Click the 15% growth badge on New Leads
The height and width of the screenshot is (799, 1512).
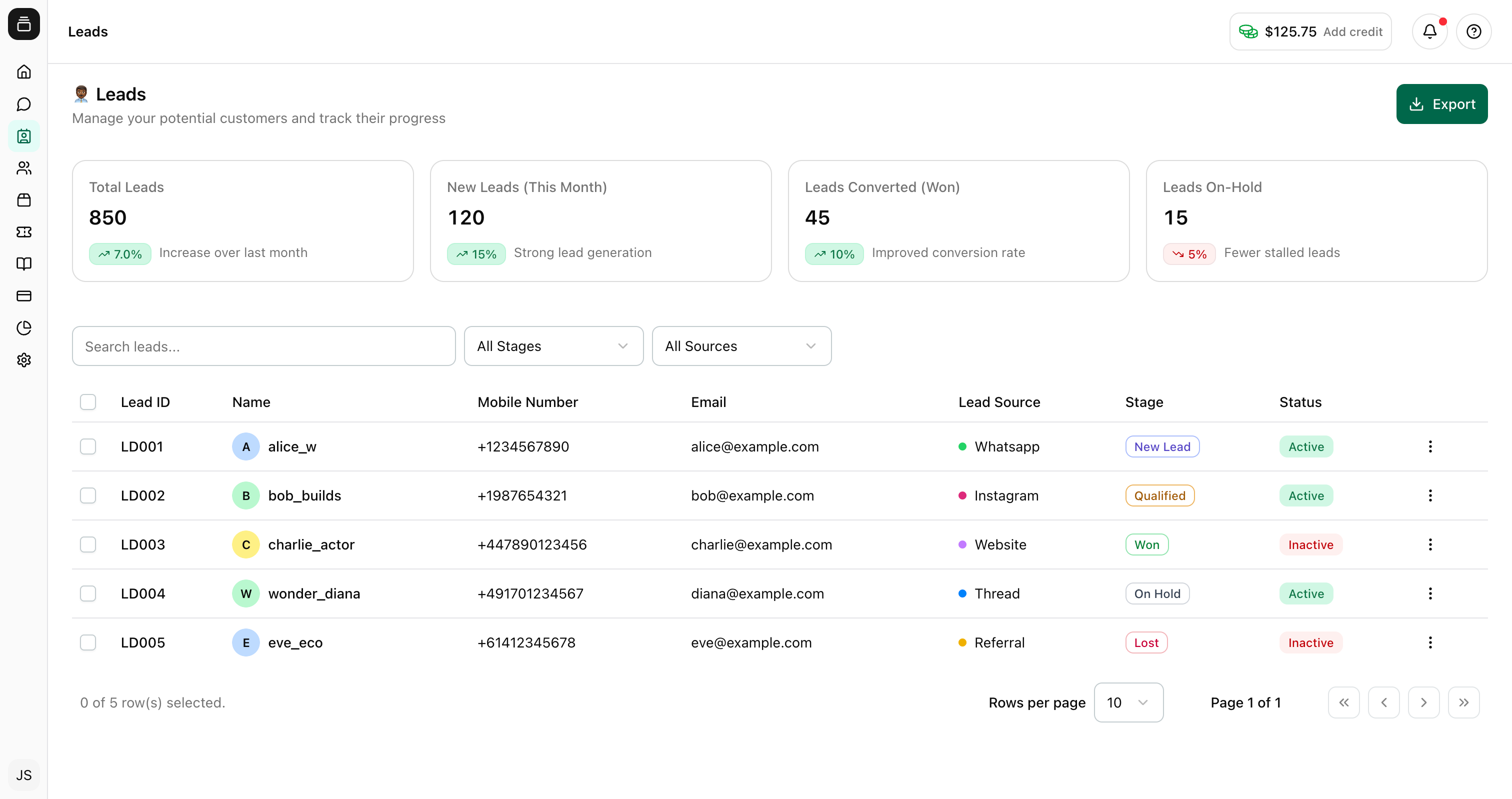(476, 253)
